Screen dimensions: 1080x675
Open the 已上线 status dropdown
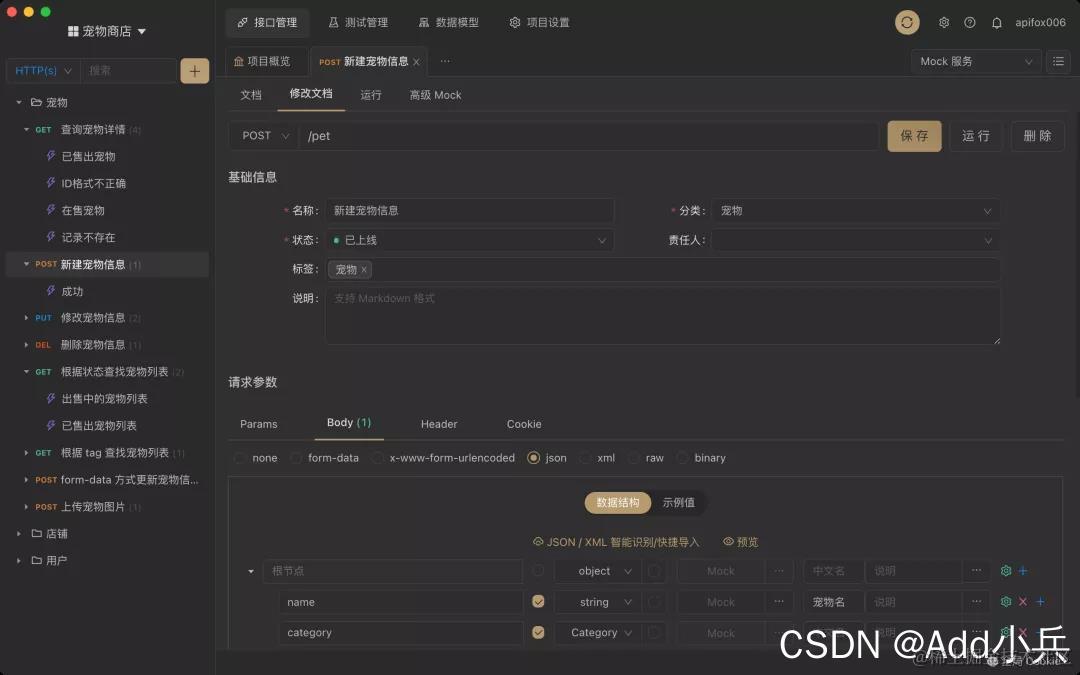[x=470, y=240]
